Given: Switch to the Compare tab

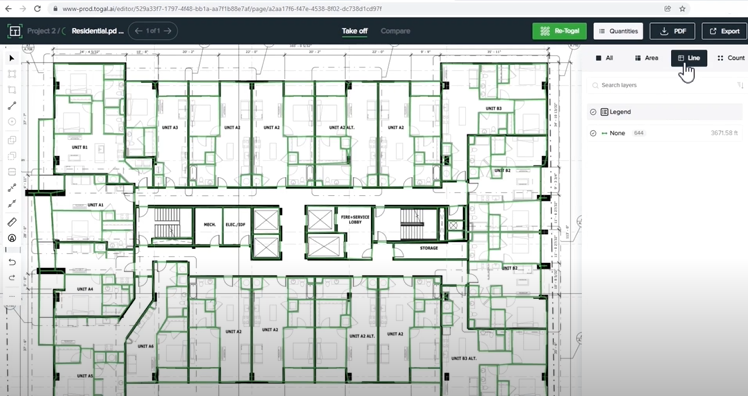Looking at the screenshot, I should coord(395,31).
